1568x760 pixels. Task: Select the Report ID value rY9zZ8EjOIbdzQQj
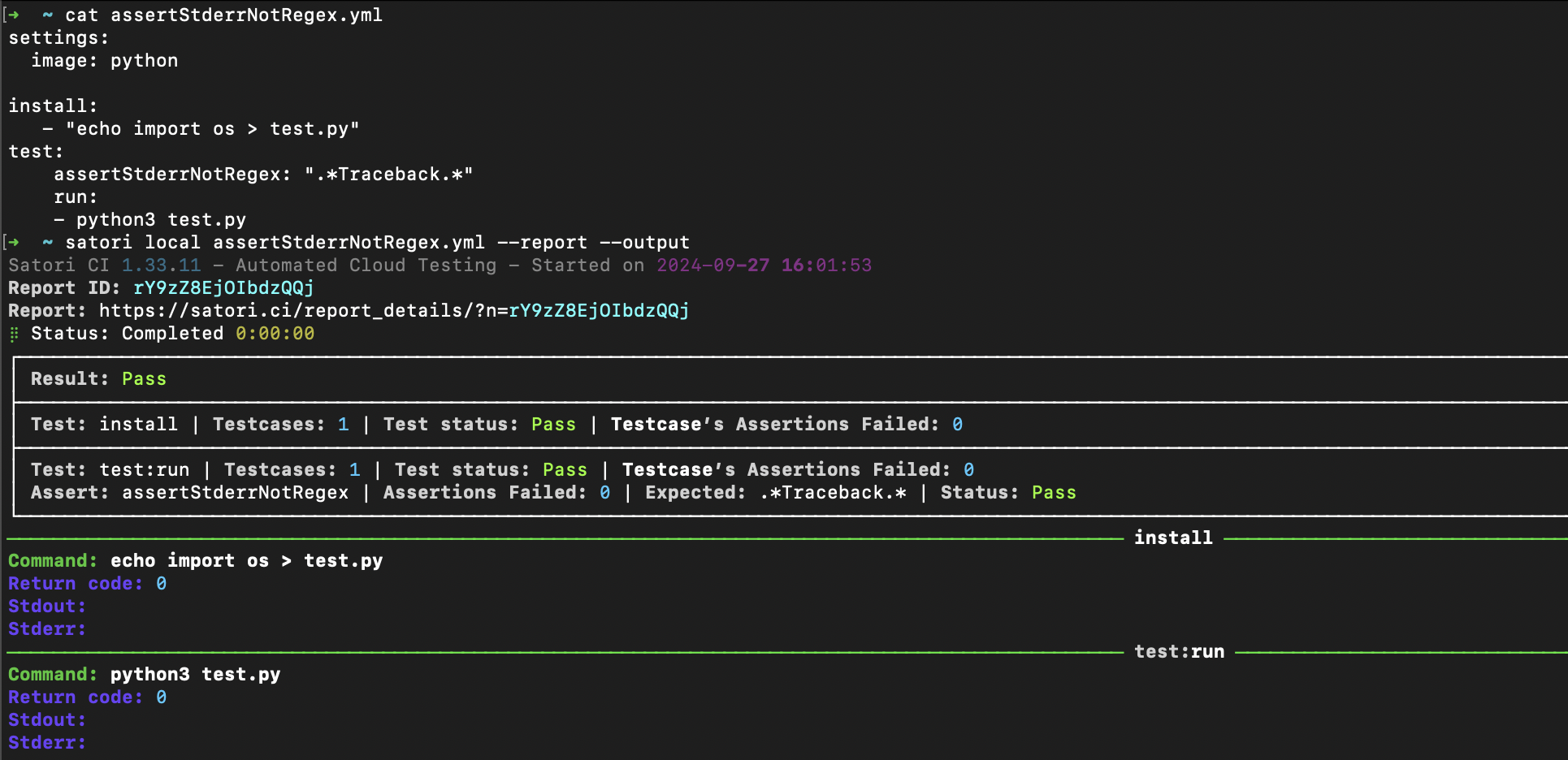(x=223, y=288)
